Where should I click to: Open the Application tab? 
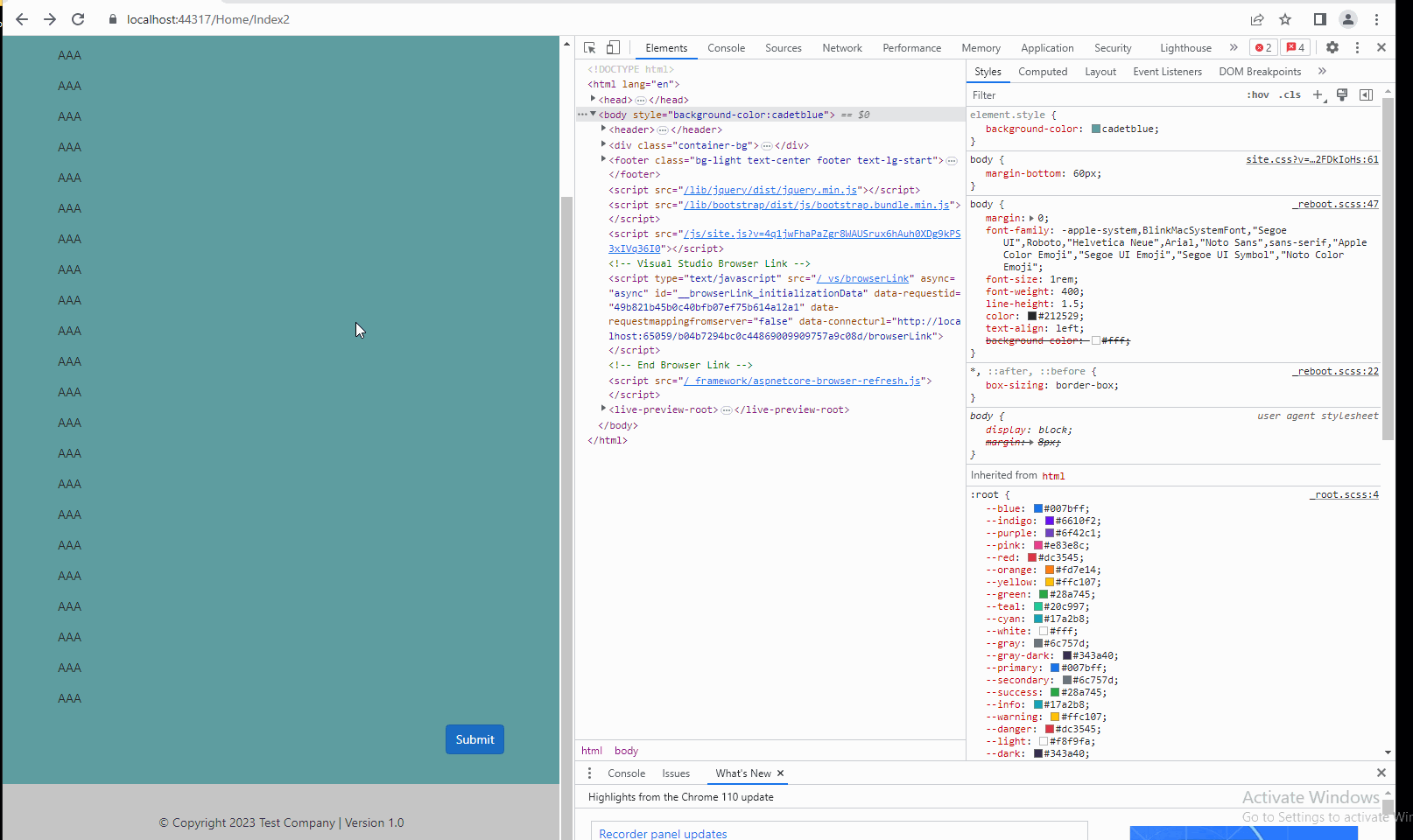[x=1047, y=48]
